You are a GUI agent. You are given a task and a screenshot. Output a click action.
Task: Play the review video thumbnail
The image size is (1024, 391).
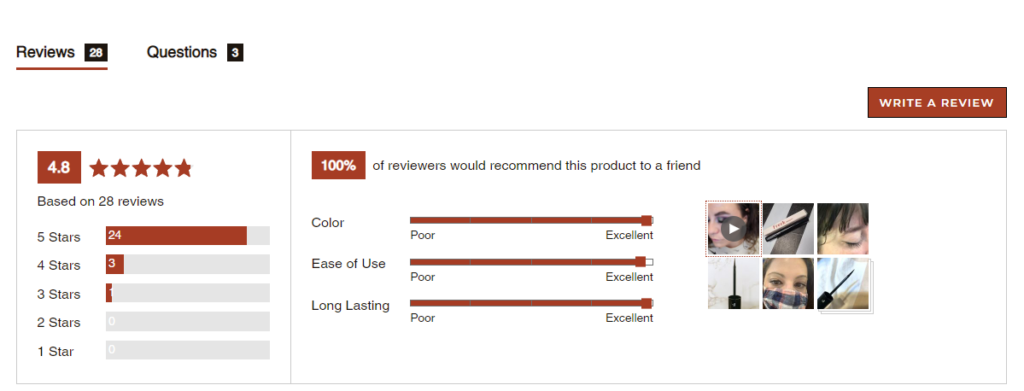tap(733, 228)
